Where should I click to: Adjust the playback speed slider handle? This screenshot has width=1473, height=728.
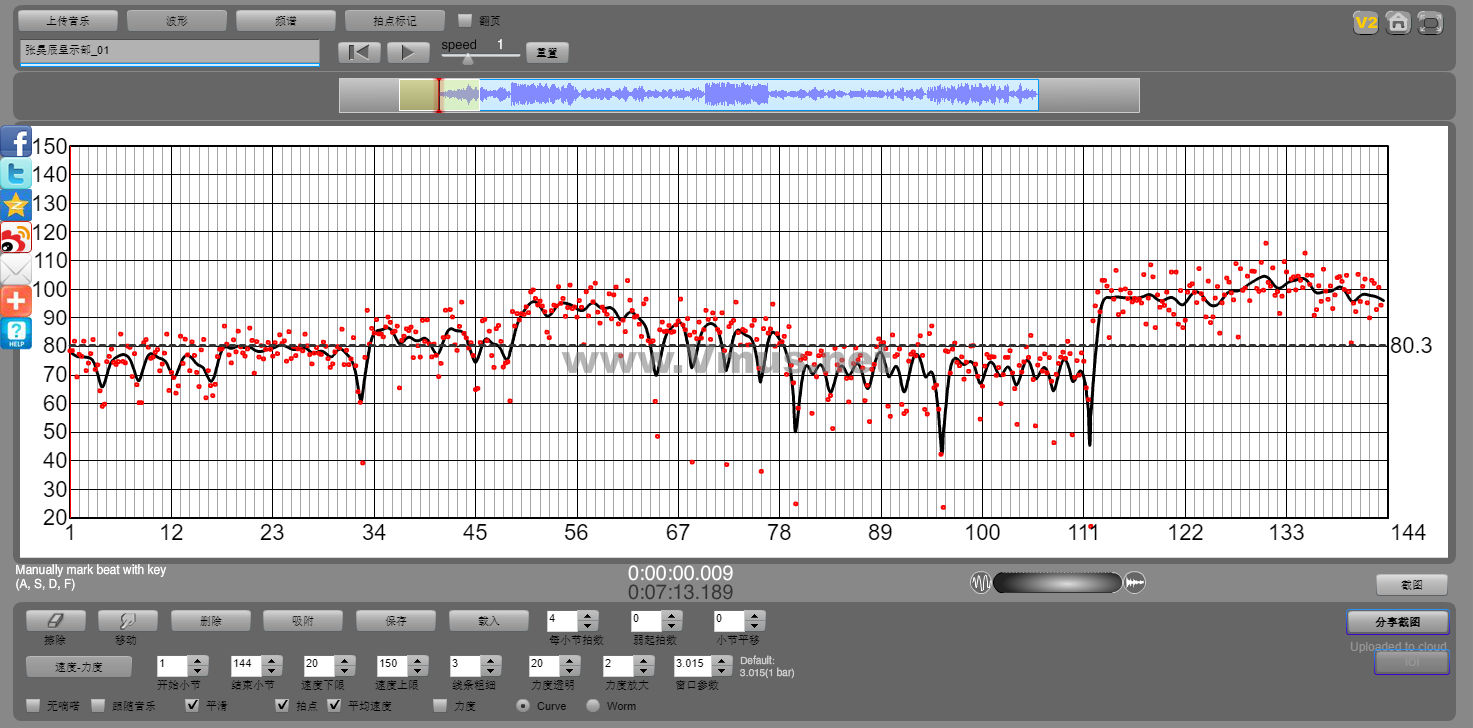pyautogui.click(x=467, y=59)
